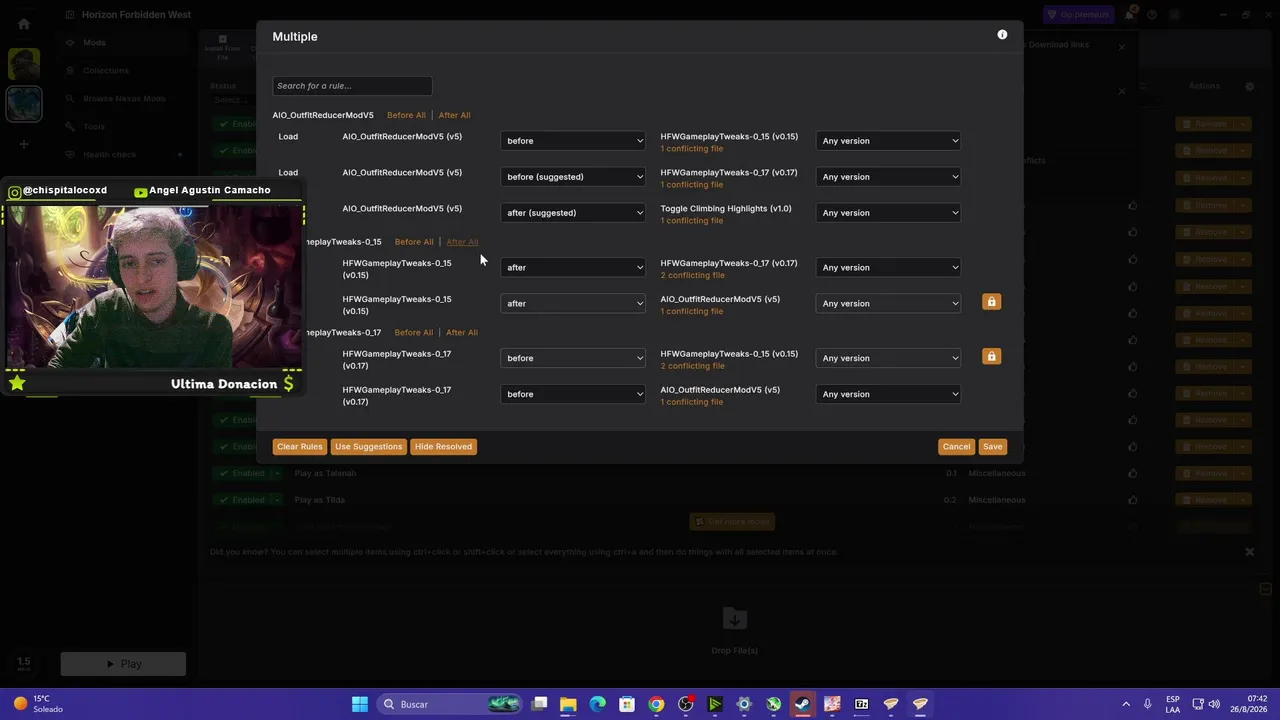This screenshot has width=1280, height=720.
Task: Open 'Any version' dropdown in the last rule row
Action: (889, 394)
